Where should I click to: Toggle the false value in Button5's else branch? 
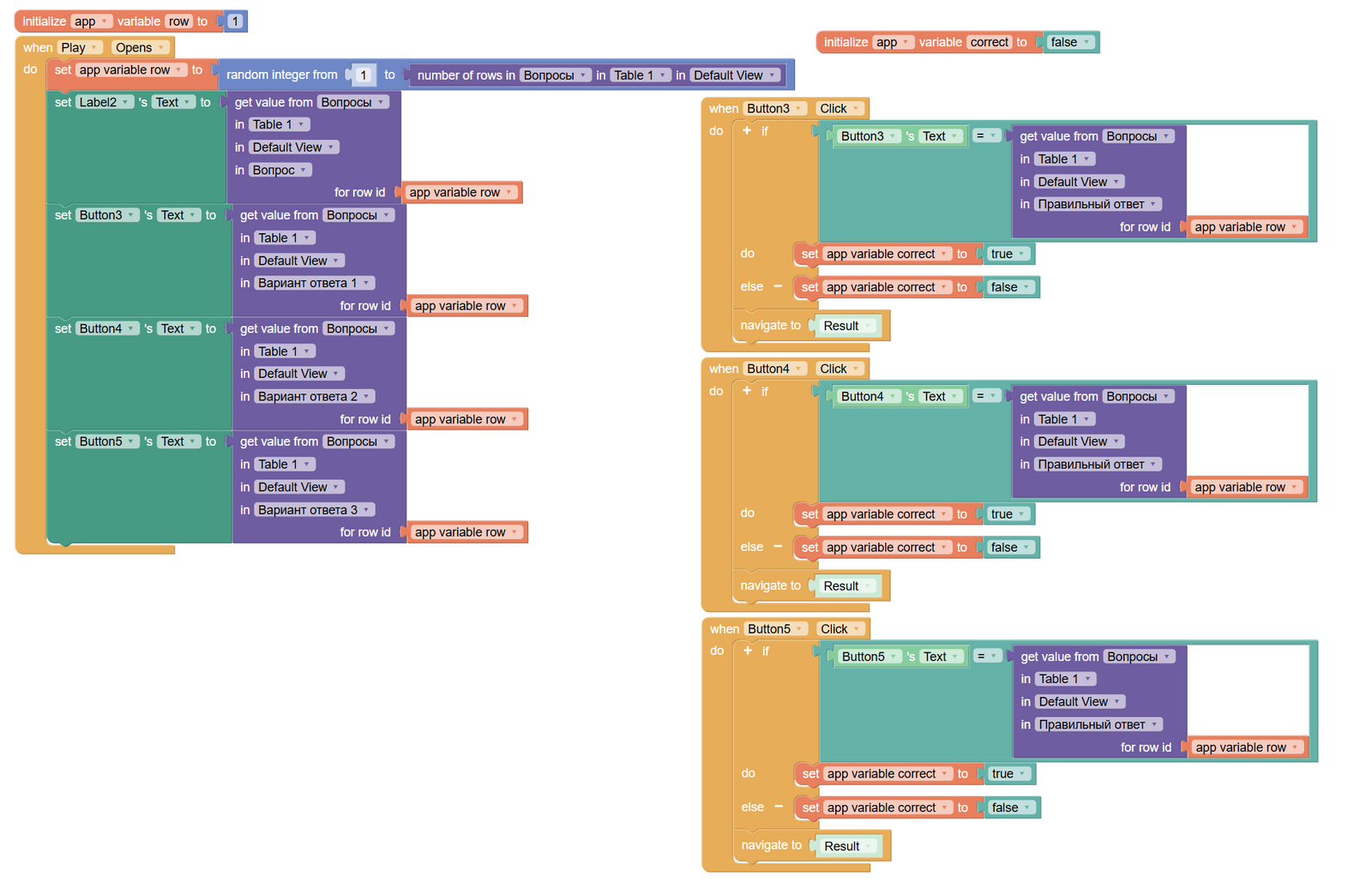1011,807
